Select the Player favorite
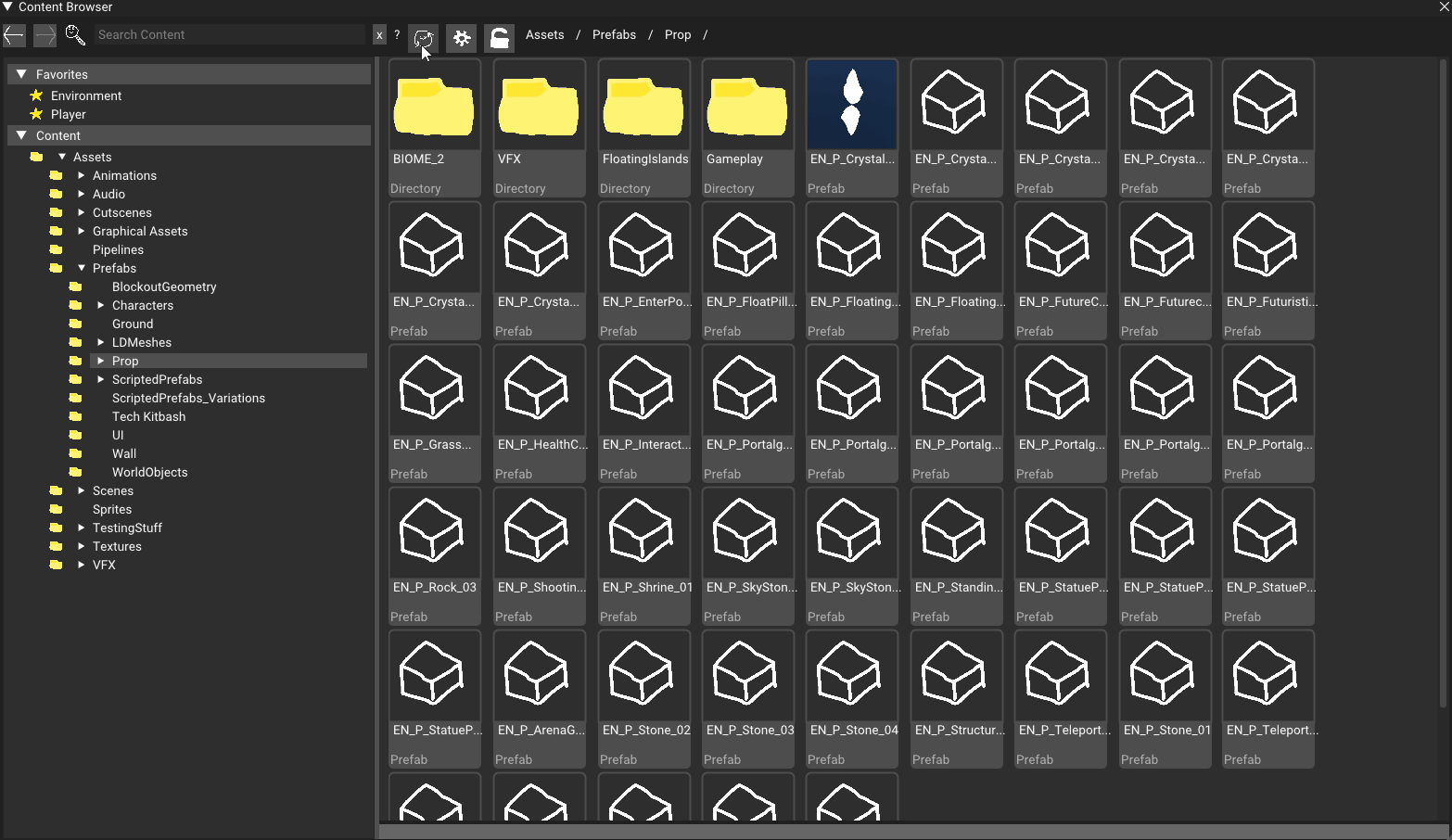The width and height of the screenshot is (1452, 840). [69, 114]
